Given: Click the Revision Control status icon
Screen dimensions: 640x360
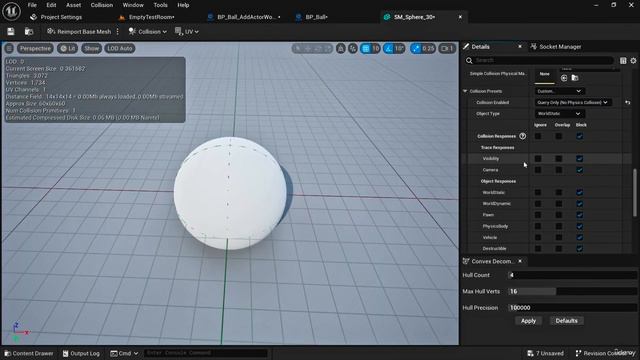Looking at the screenshot, I should pos(578,353).
